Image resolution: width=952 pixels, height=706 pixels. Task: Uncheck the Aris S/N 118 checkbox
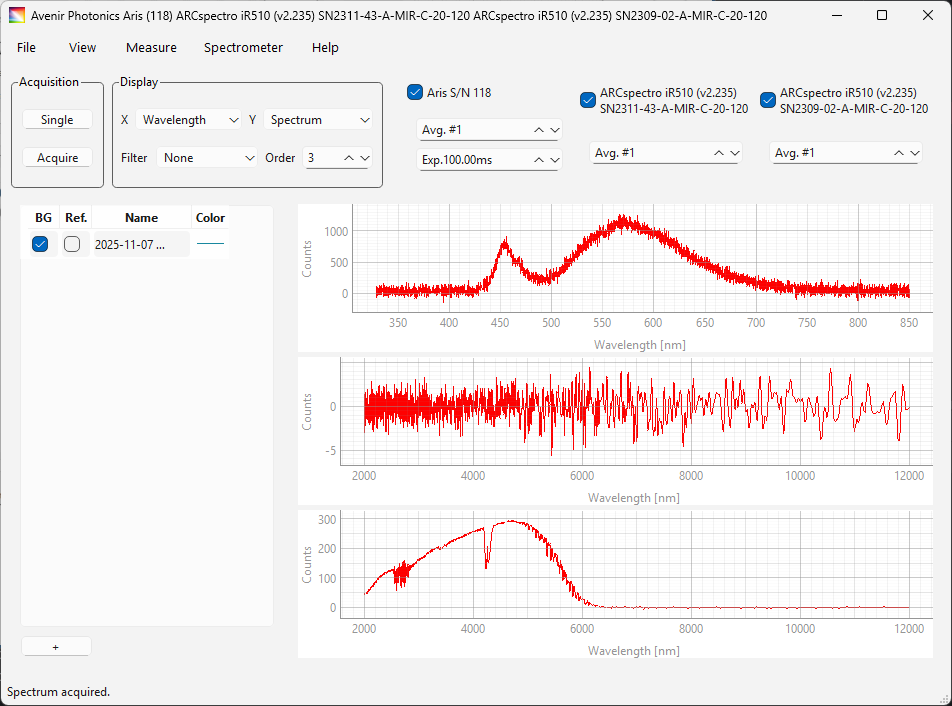click(x=416, y=93)
